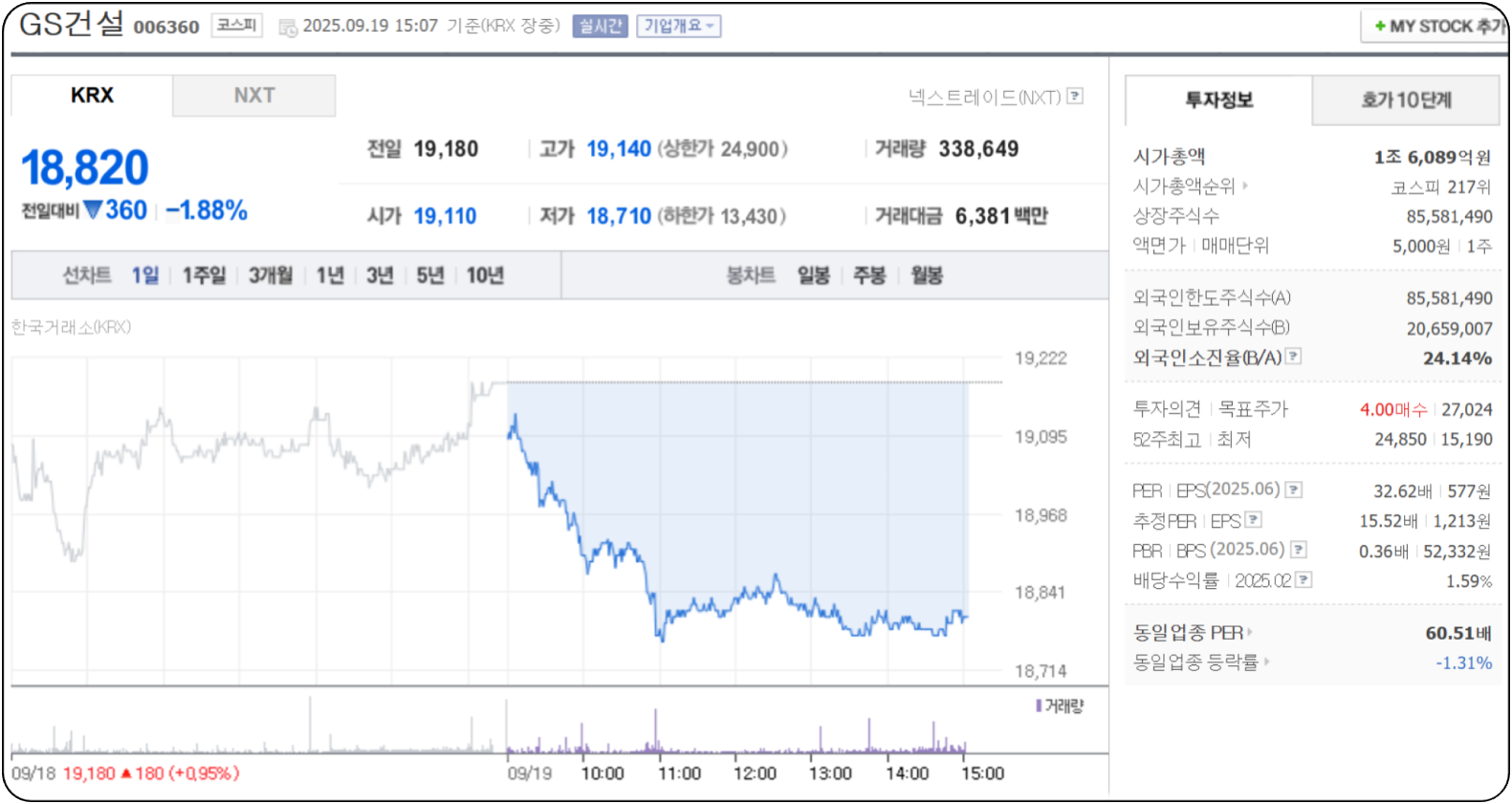Click the 시가 19,110 value
Image resolution: width=1512 pixels, height=804 pixels.
point(445,216)
